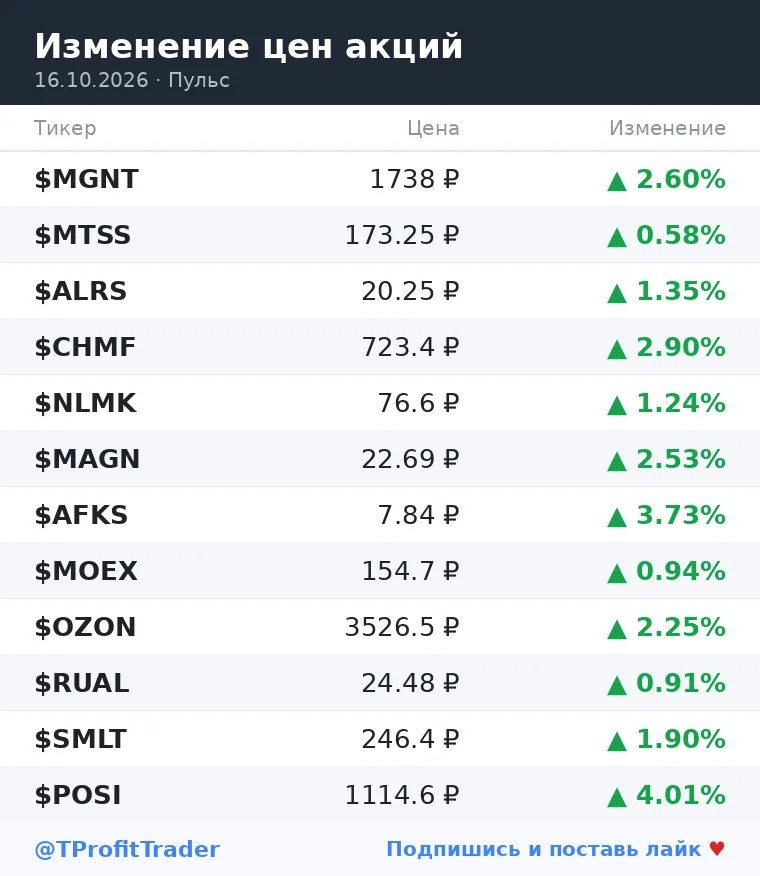This screenshot has height=876, width=760.
Task: Select the price 7.84 ₽
Action: (x=419, y=515)
